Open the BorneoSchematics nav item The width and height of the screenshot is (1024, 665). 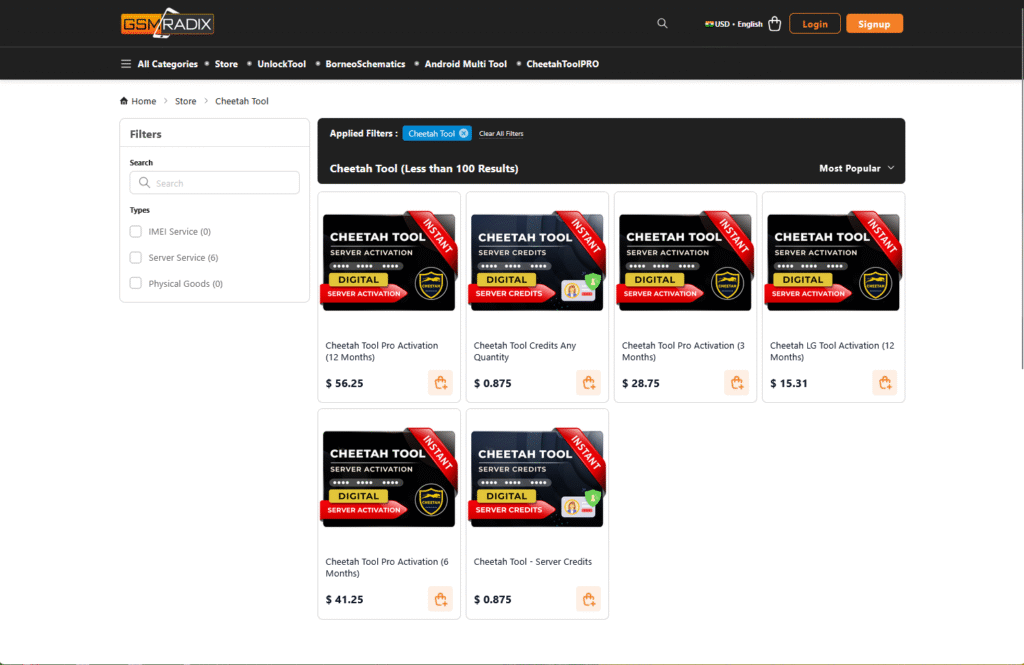[365, 64]
